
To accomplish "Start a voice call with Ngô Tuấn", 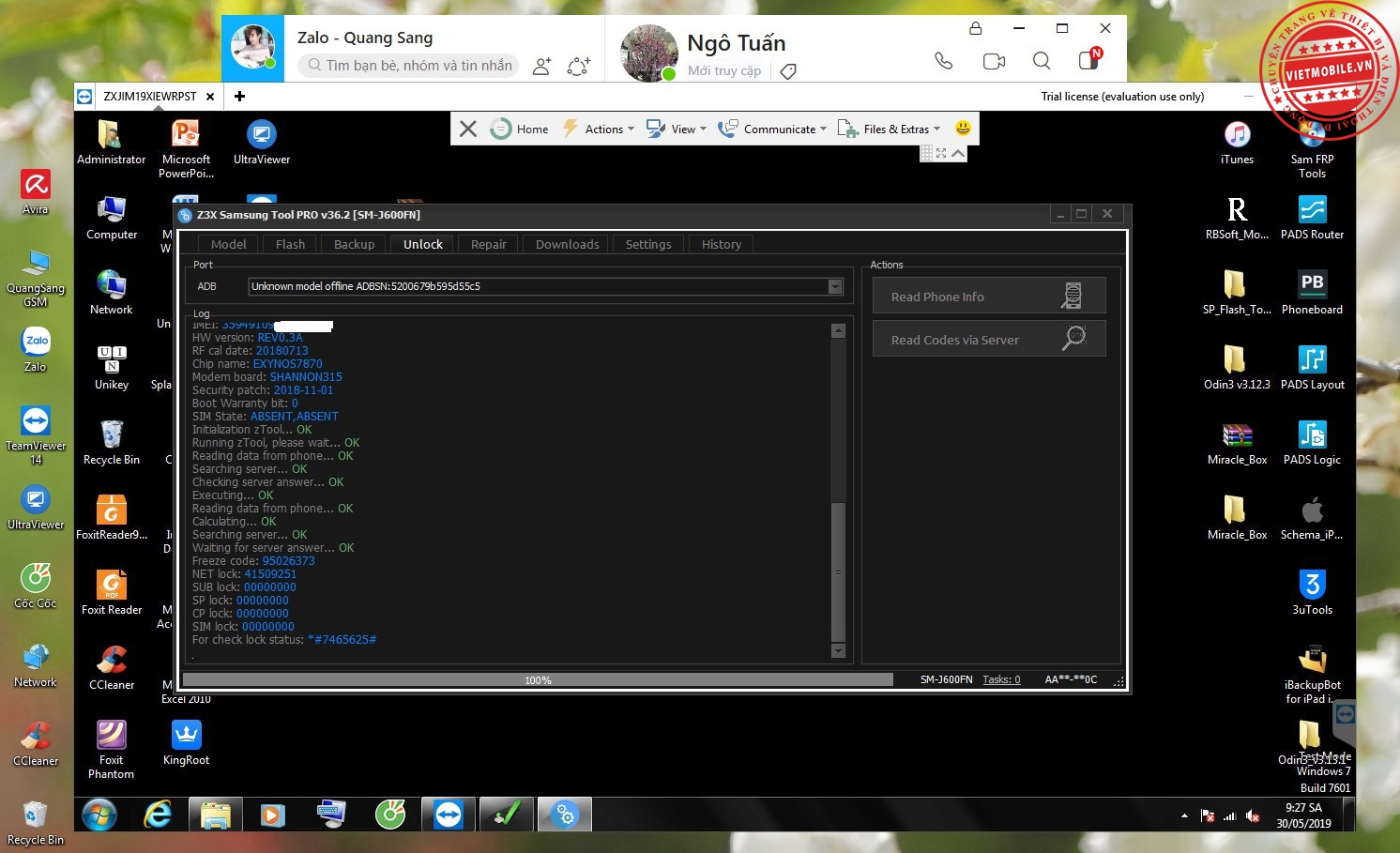I will pos(944,61).
